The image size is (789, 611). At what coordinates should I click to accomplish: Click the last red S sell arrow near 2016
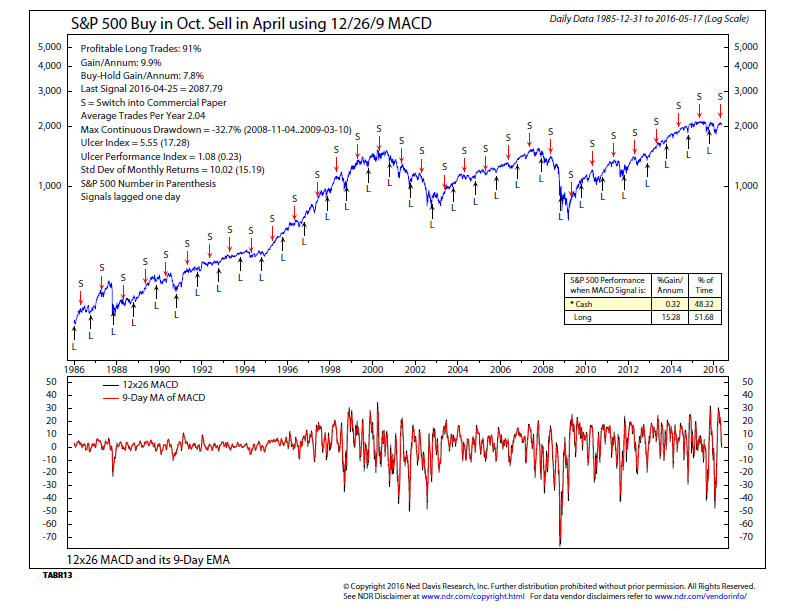(720, 111)
